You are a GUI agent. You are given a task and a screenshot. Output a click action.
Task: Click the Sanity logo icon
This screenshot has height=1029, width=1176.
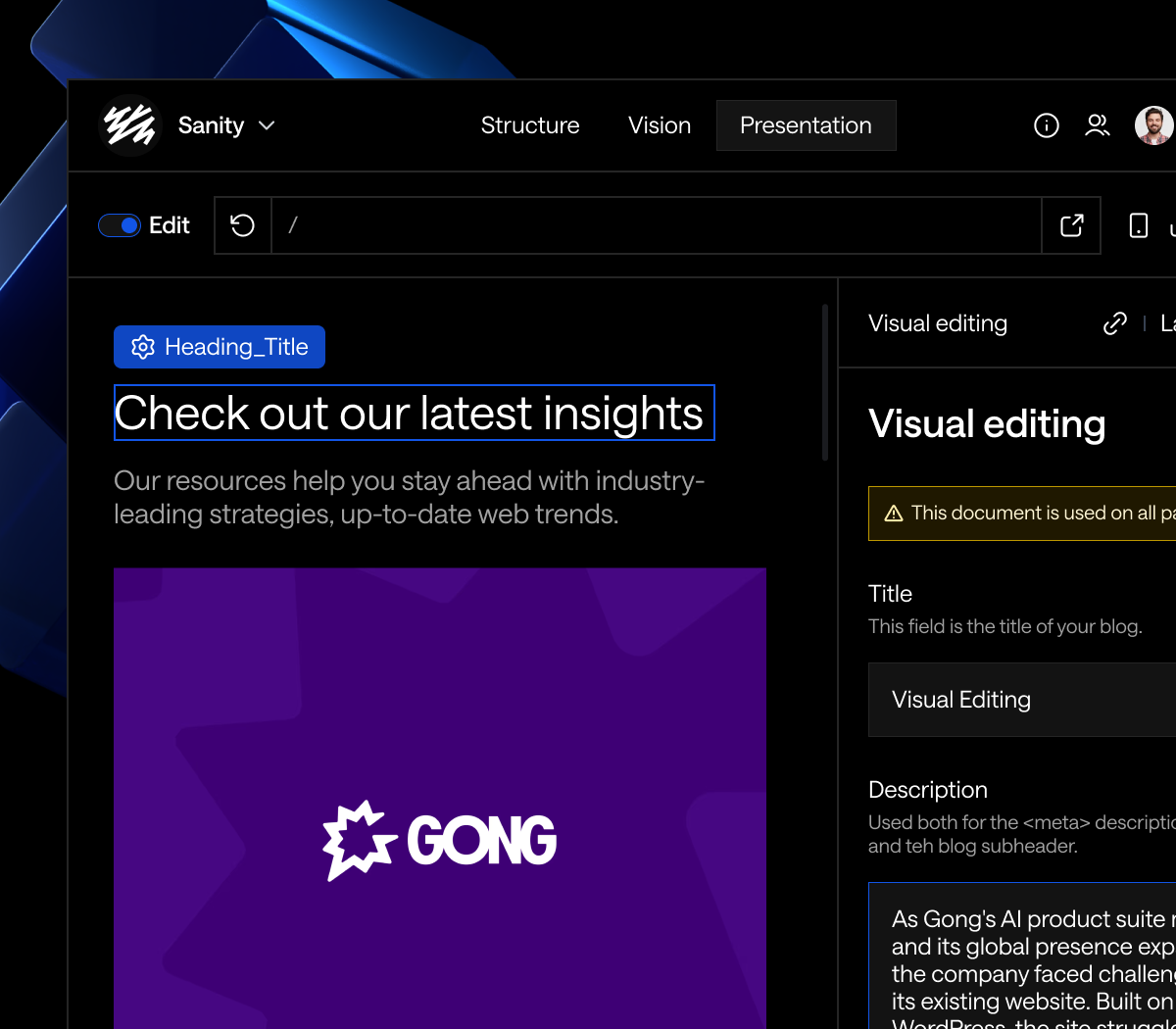[130, 125]
